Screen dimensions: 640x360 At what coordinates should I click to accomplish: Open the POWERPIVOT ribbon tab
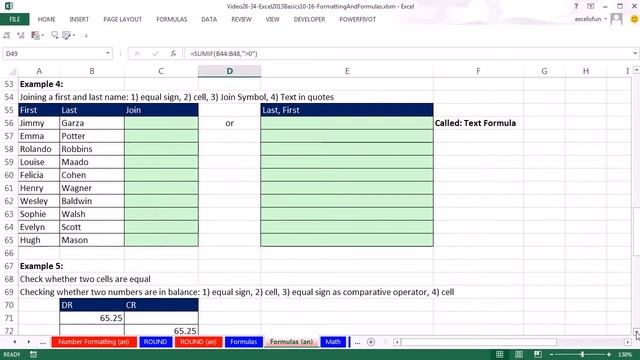coord(358,19)
